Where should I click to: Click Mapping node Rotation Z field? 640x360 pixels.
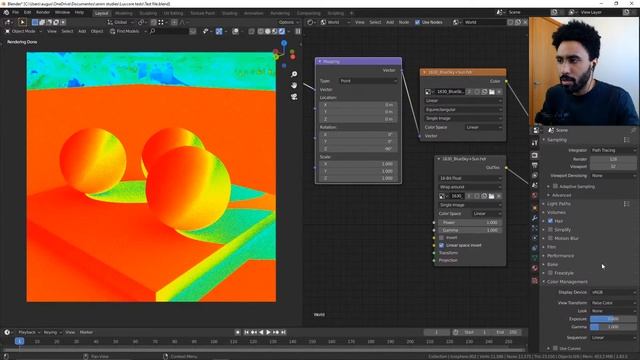click(x=358, y=149)
